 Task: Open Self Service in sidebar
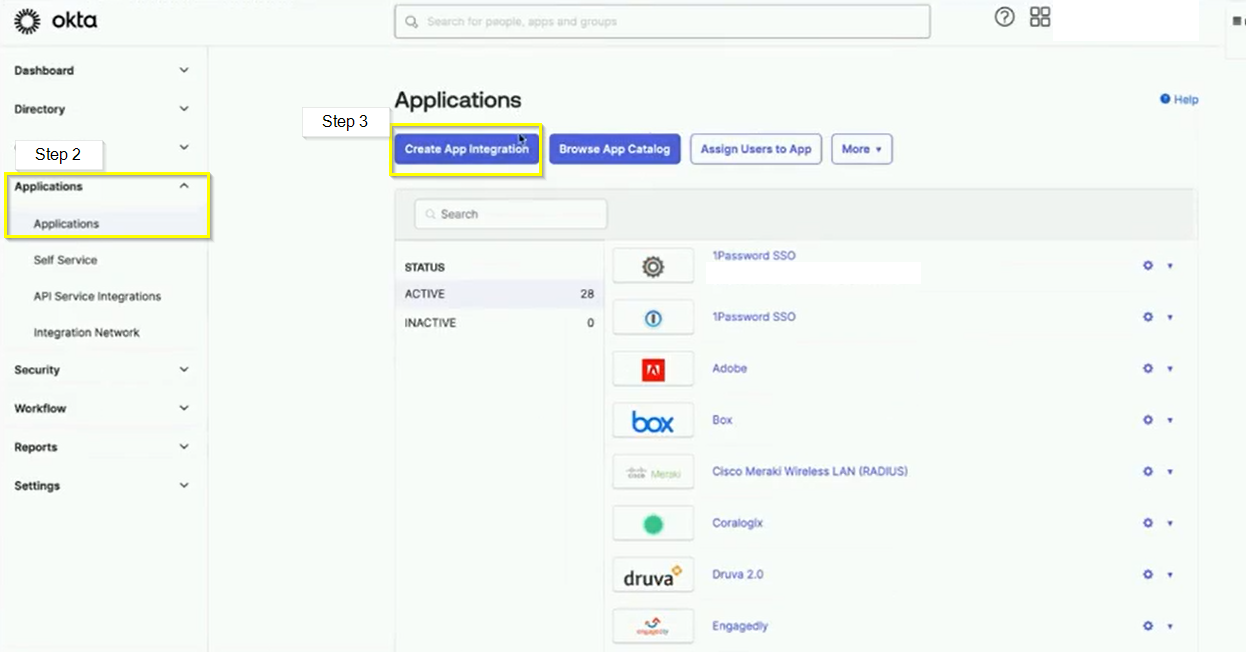[x=65, y=260]
